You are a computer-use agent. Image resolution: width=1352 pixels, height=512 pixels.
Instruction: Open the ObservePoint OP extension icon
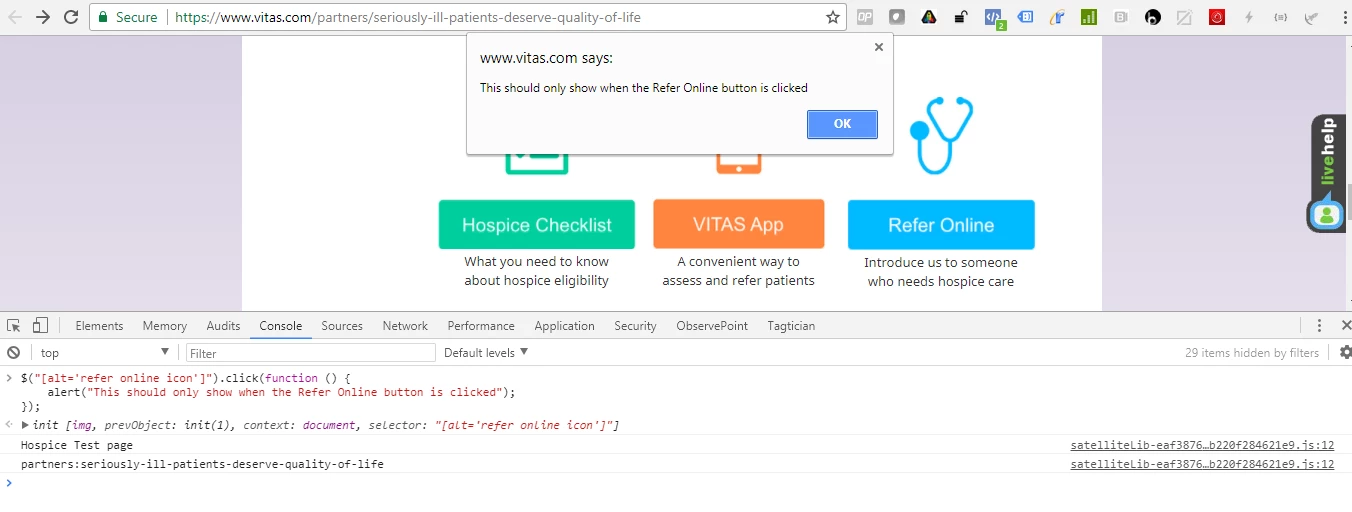pyautogui.click(x=865, y=17)
